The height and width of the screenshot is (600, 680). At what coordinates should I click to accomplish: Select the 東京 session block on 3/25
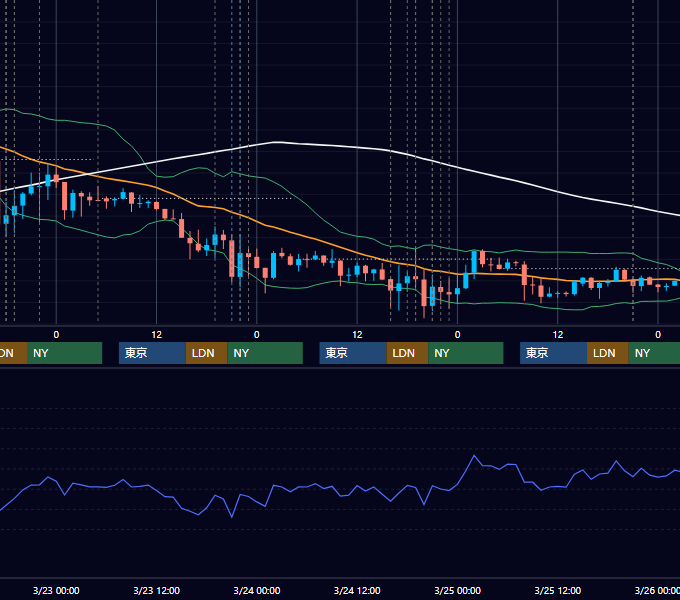coord(553,353)
